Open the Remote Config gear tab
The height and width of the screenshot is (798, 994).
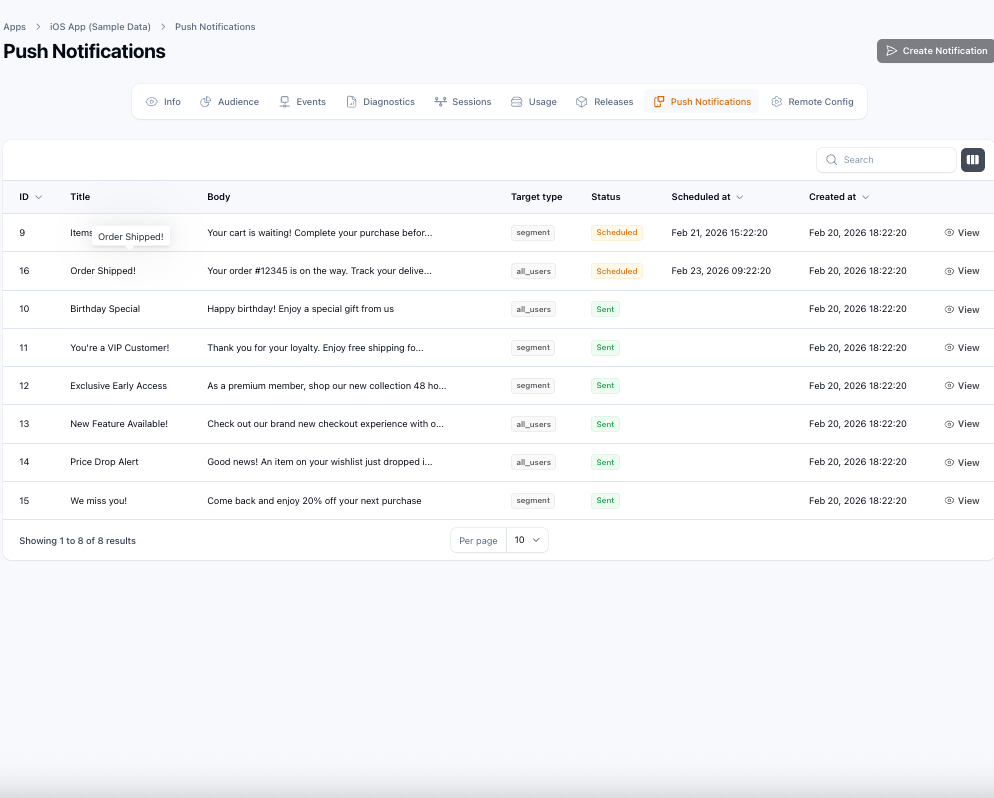[777, 102]
